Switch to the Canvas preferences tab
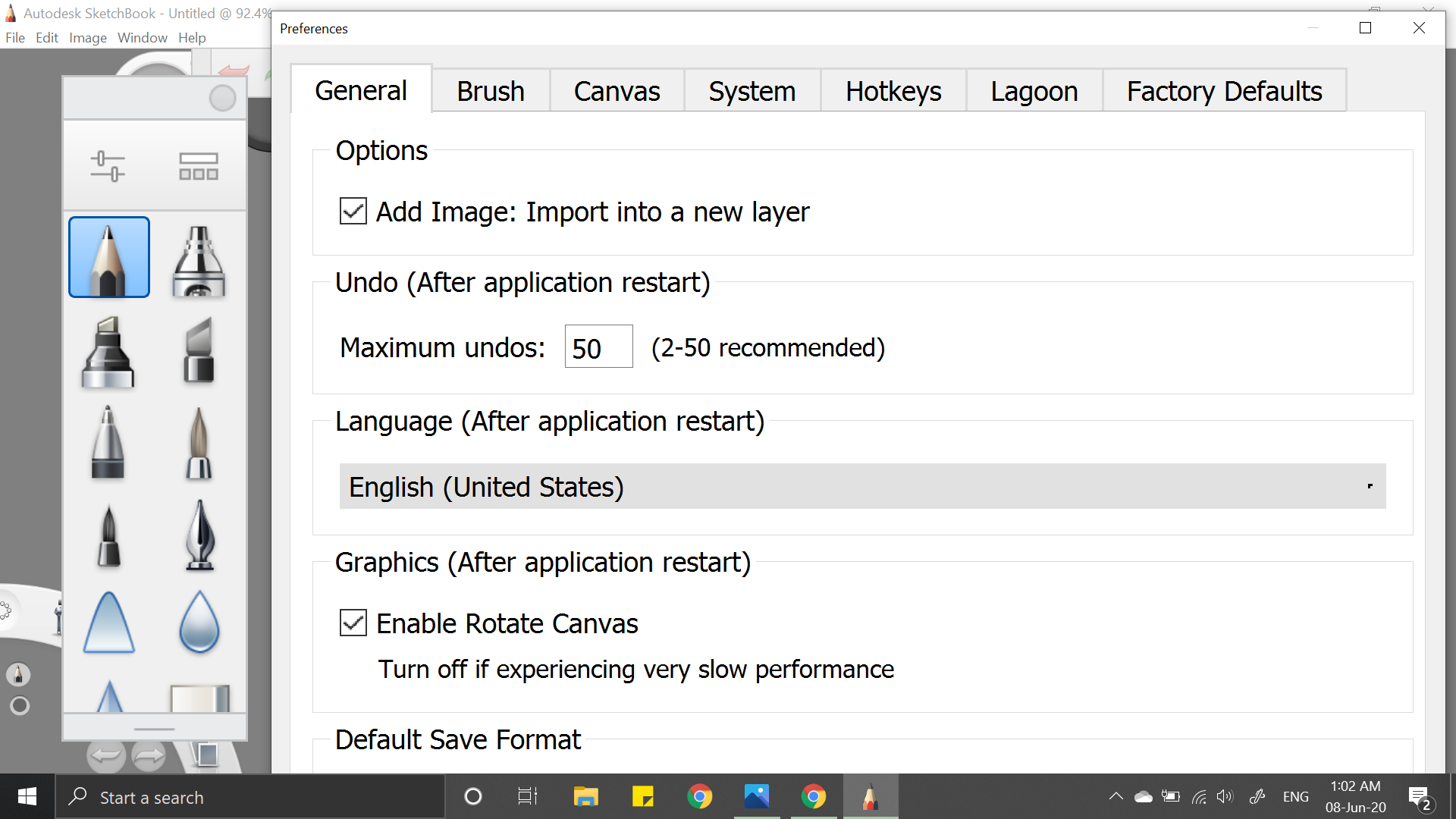This screenshot has height=819, width=1456. (x=617, y=92)
